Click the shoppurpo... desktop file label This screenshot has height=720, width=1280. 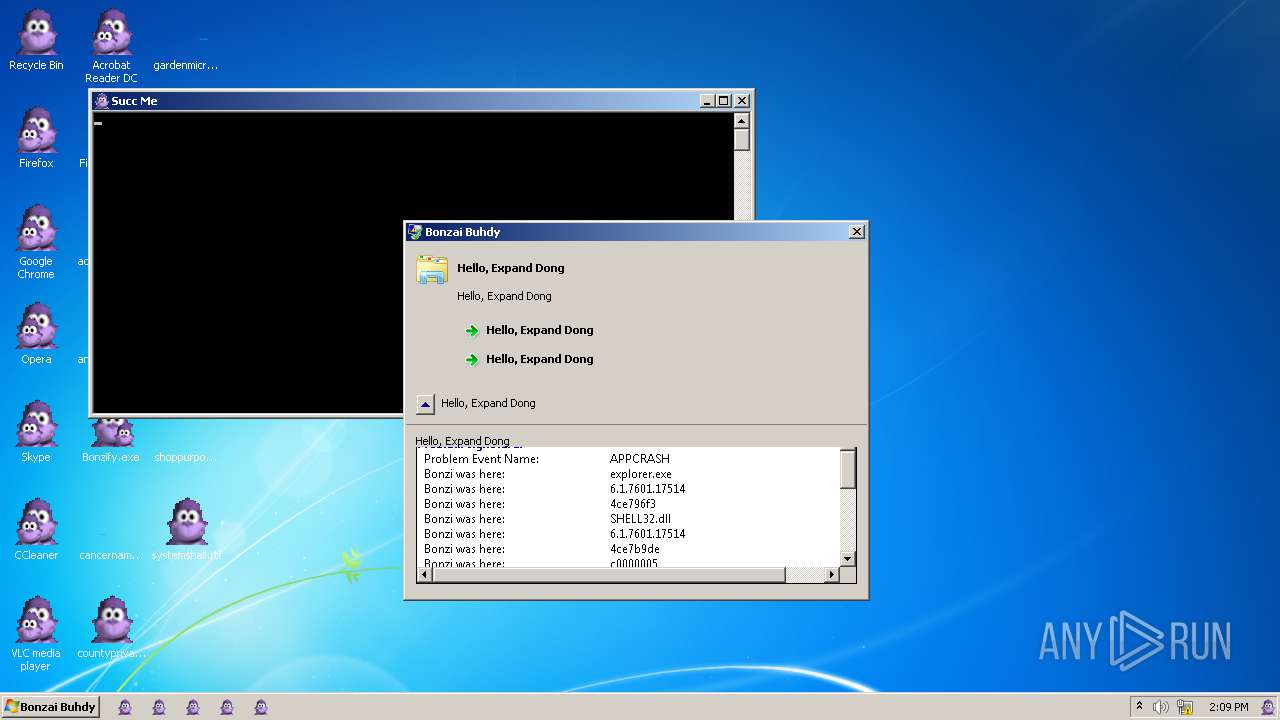pyautogui.click(x=186, y=457)
